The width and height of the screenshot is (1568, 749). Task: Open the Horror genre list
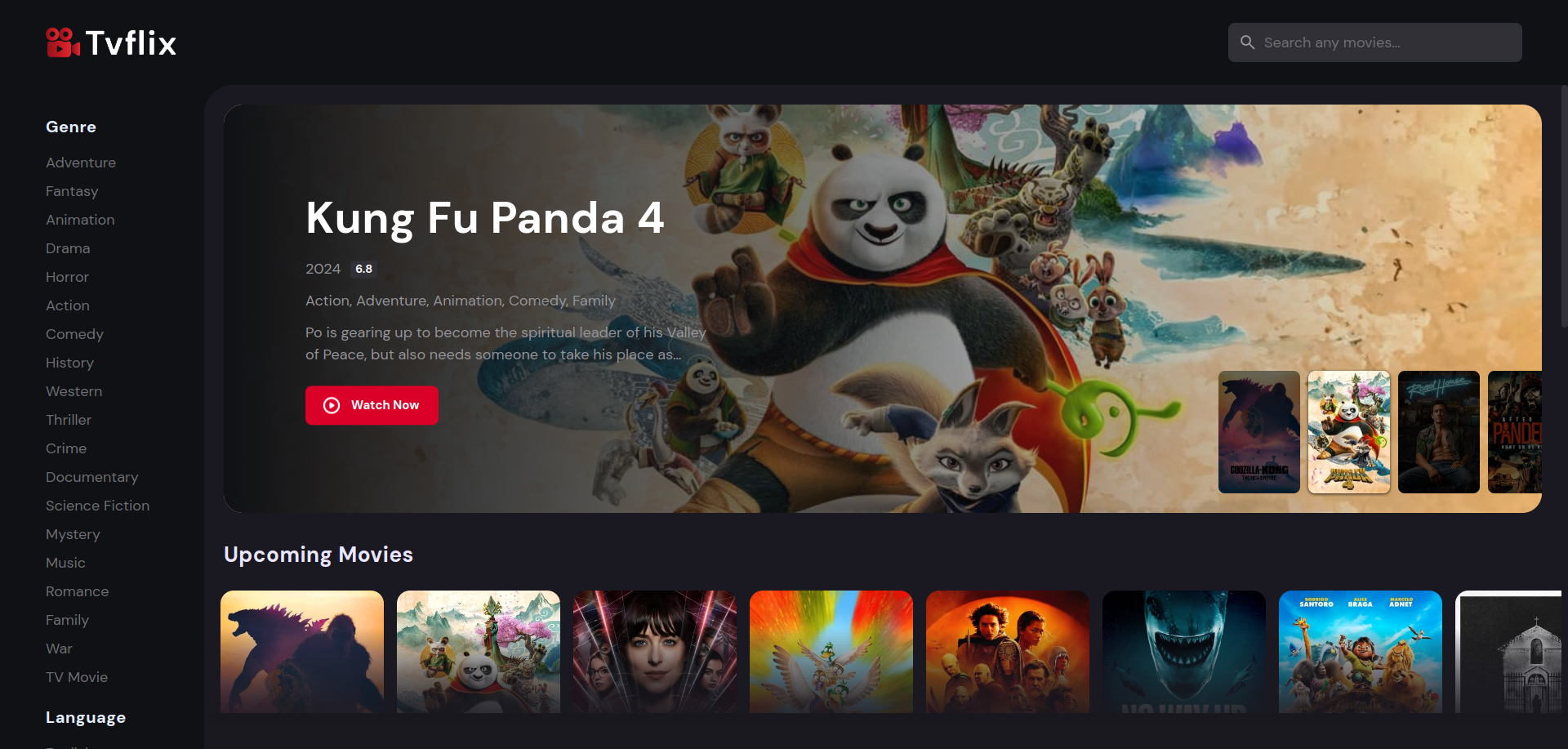pyautogui.click(x=67, y=277)
